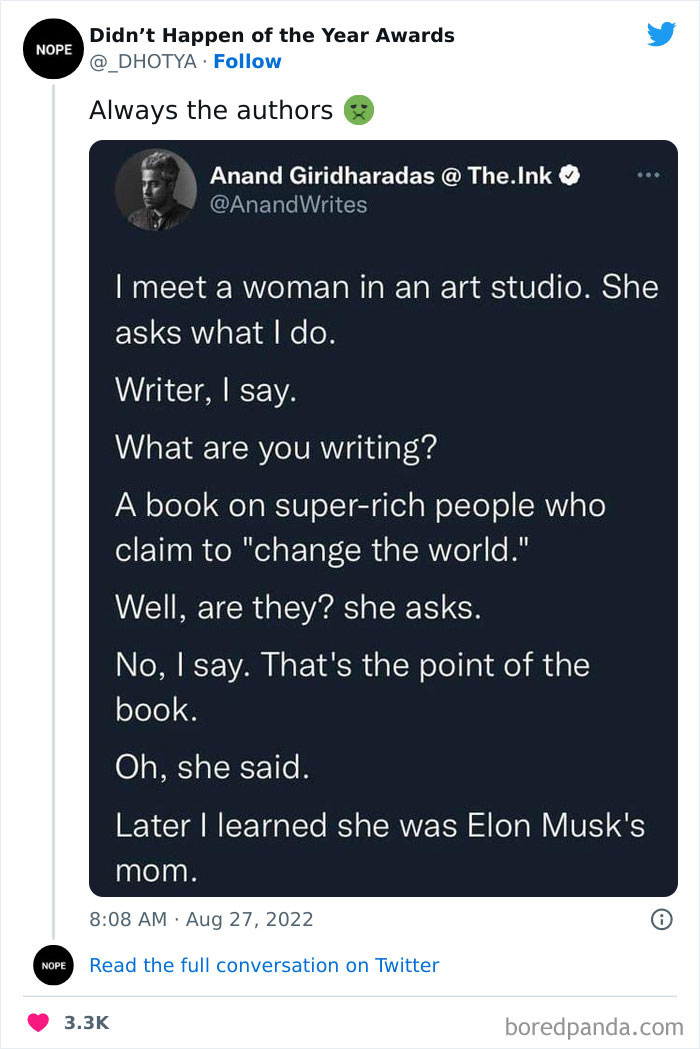Open the @AnandWrites handle
This screenshot has height=1049, width=700.
click(288, 204)
